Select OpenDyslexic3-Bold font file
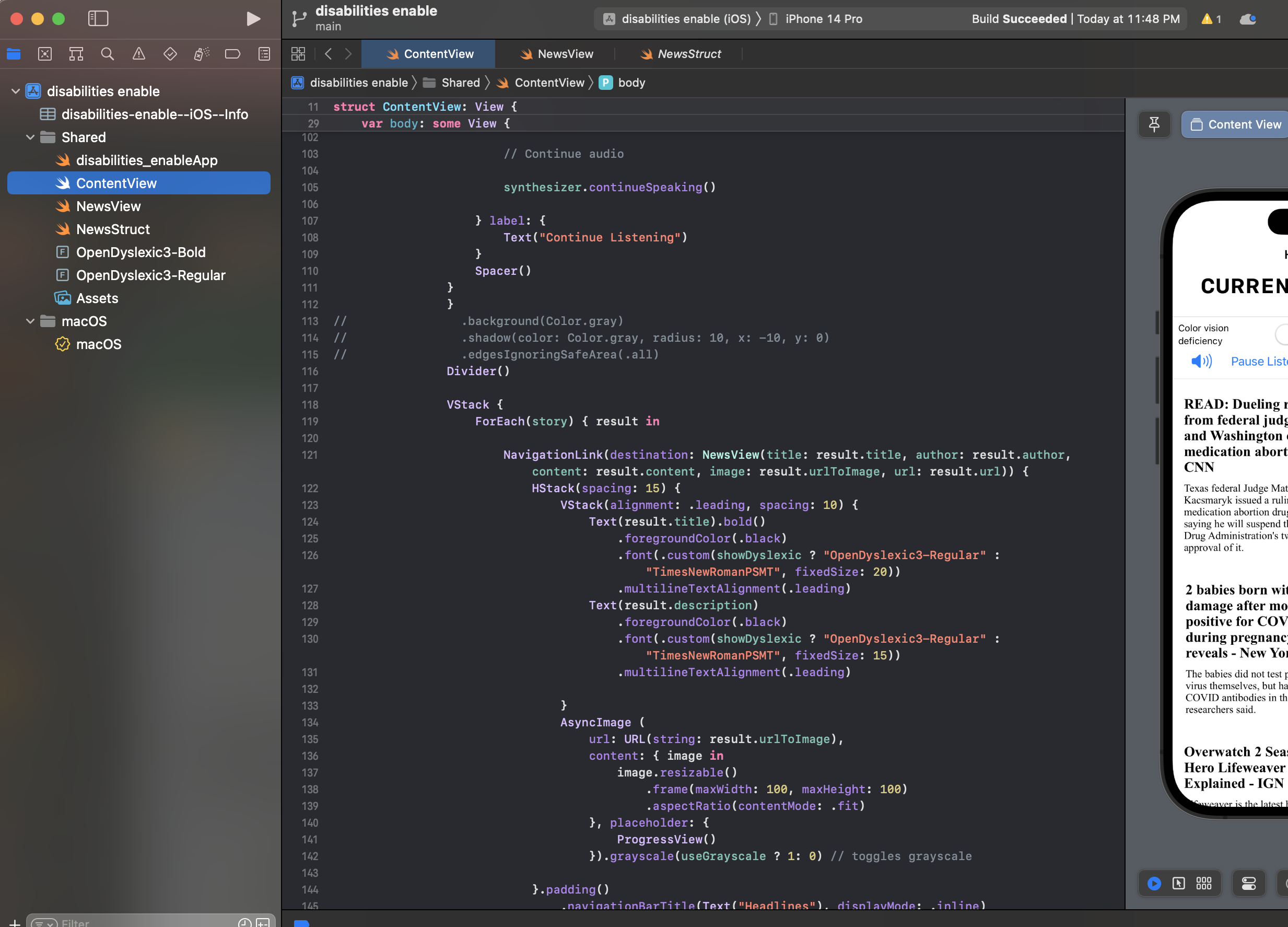Screen dimensions: 1288x927 pyautogui.click(x=140, y=252)
